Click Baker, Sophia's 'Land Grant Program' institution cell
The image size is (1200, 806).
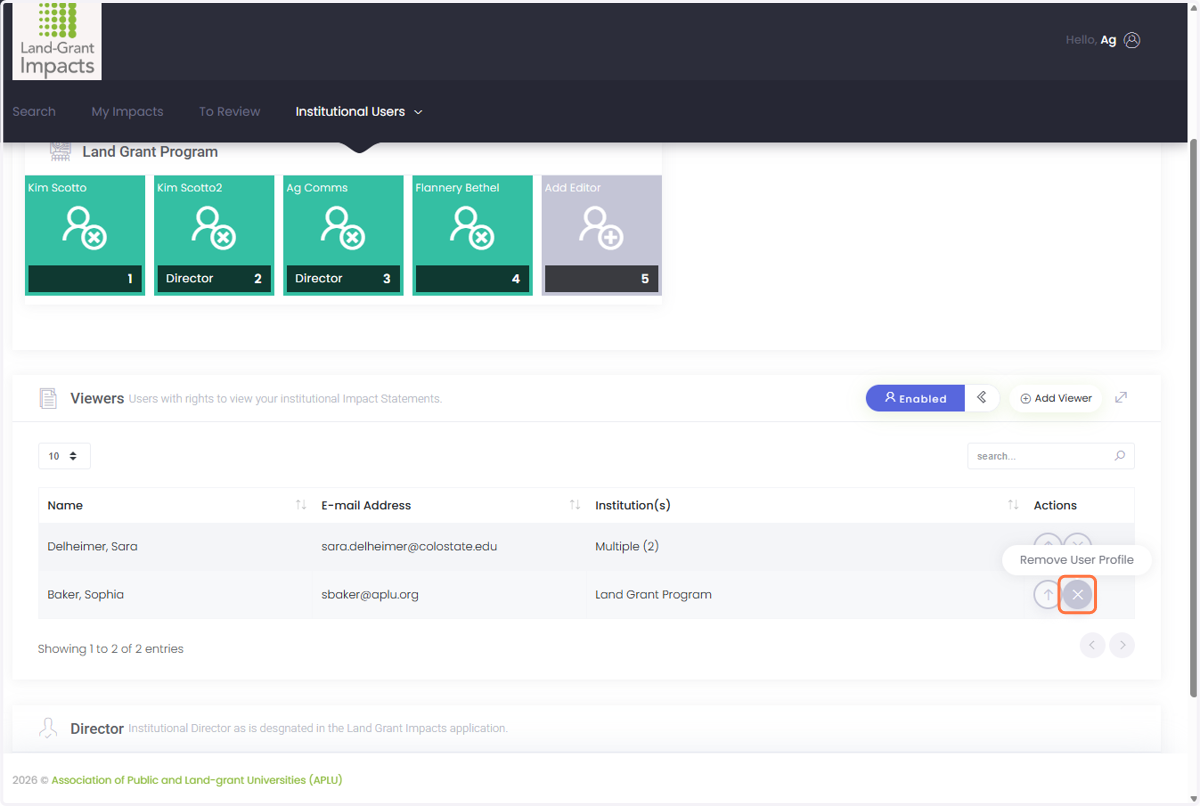[653, 595]
